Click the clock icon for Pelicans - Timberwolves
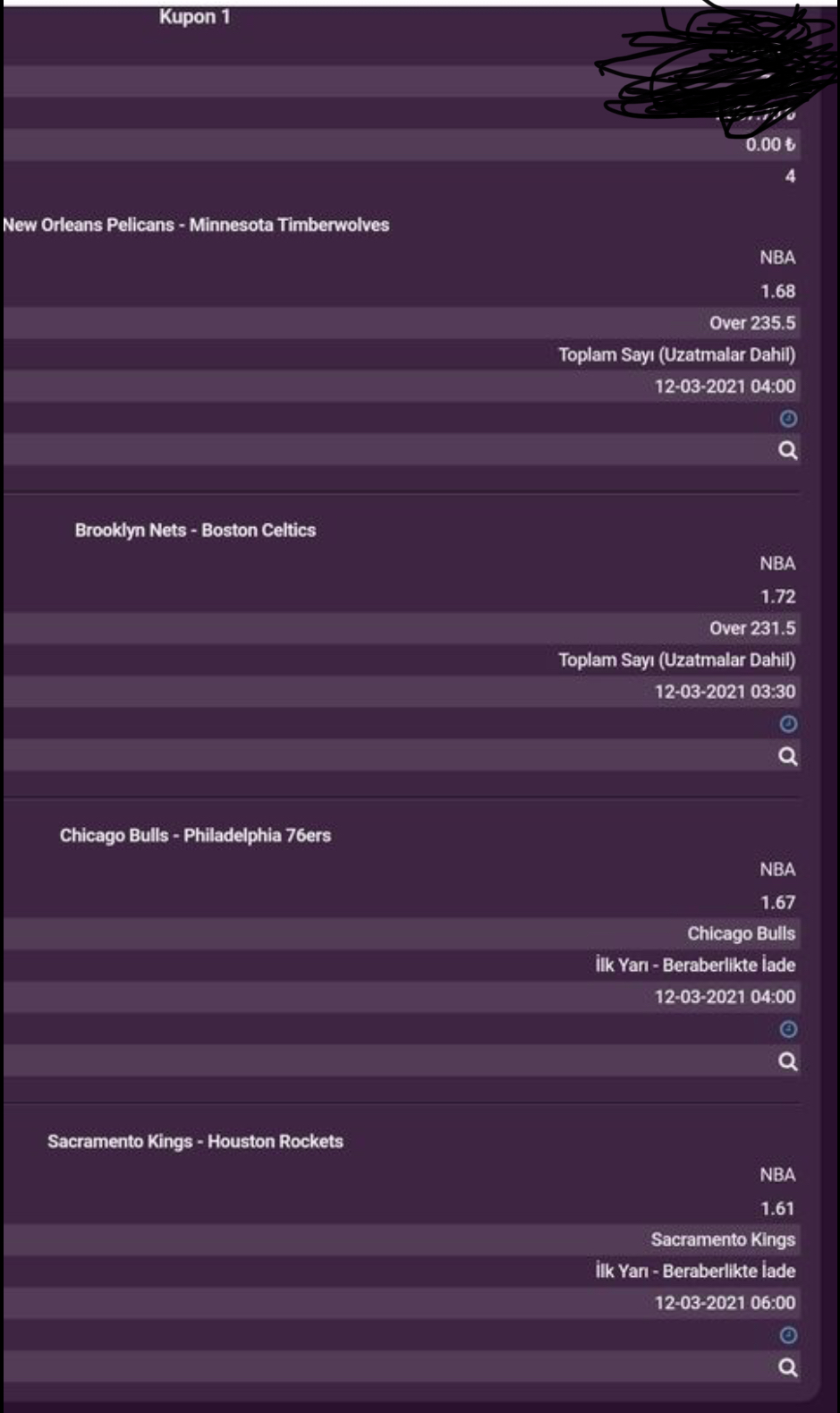 coord(788,418)
